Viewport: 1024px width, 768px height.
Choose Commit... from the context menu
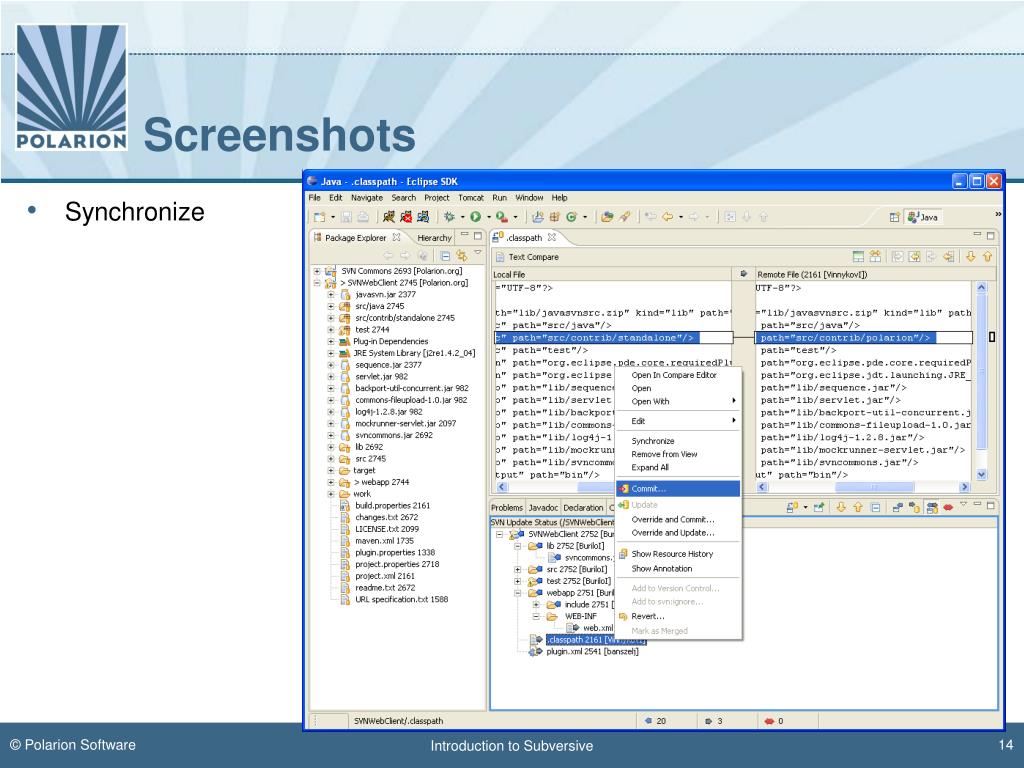[x=678, y=488]
